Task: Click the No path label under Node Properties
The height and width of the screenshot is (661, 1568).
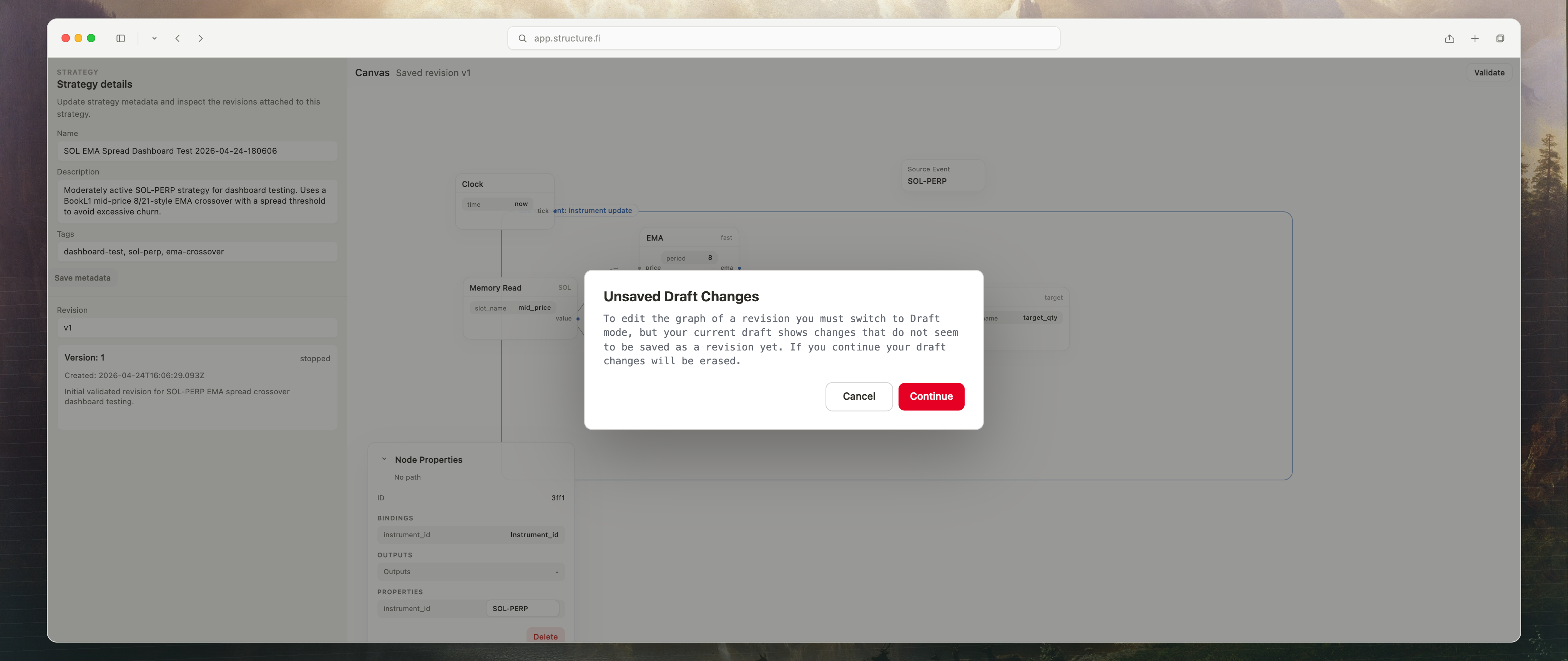Action: click(407, 477)
